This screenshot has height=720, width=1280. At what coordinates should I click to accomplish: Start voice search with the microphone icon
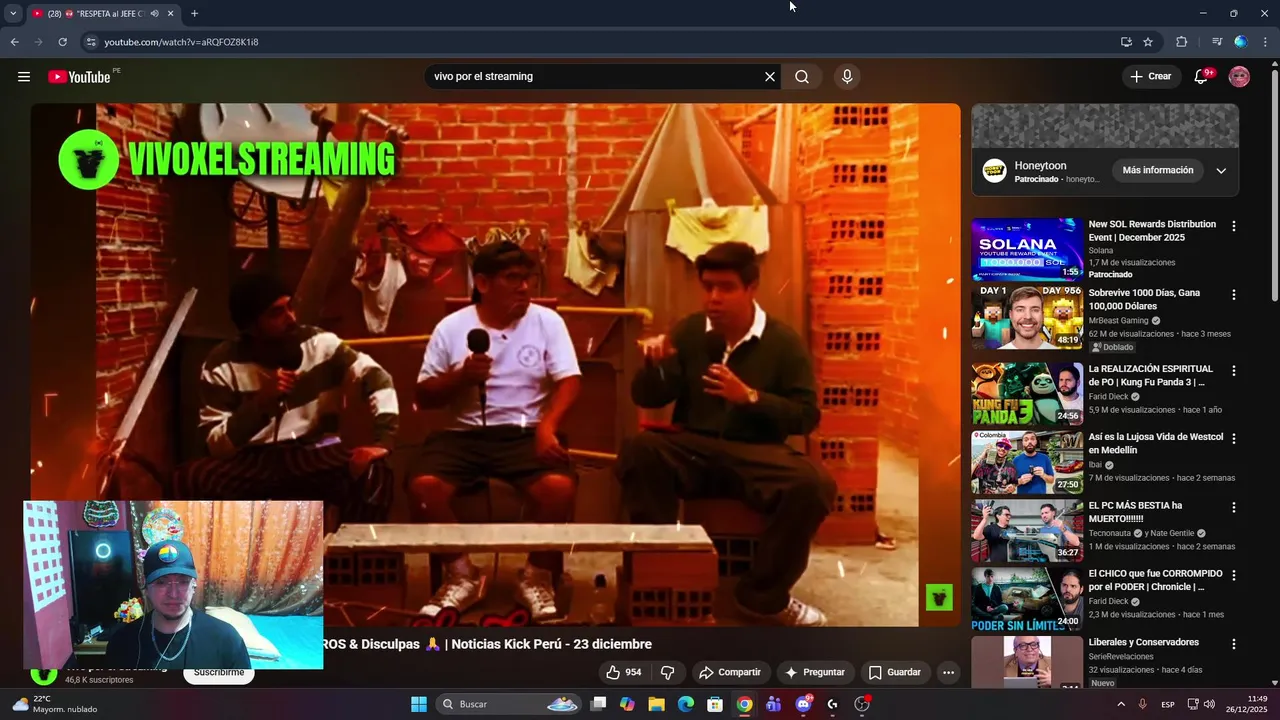click(847, 77)
